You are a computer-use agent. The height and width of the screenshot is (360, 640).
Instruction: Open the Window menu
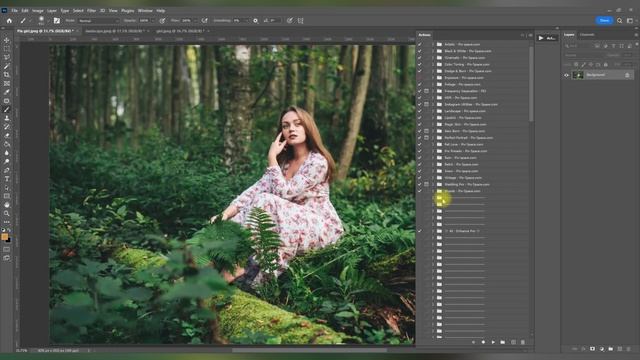tap(145, 10)
